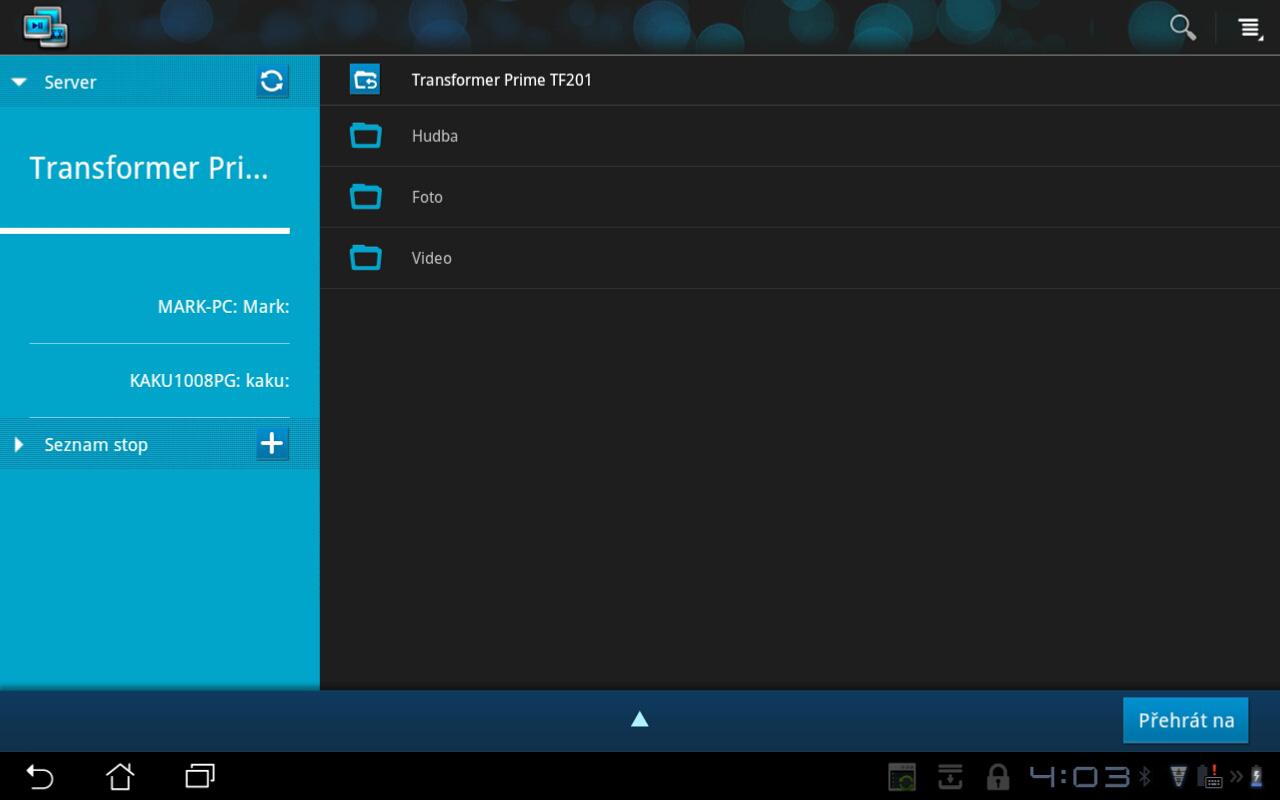Expand the bottom panel with up arrow

(640, 719)
